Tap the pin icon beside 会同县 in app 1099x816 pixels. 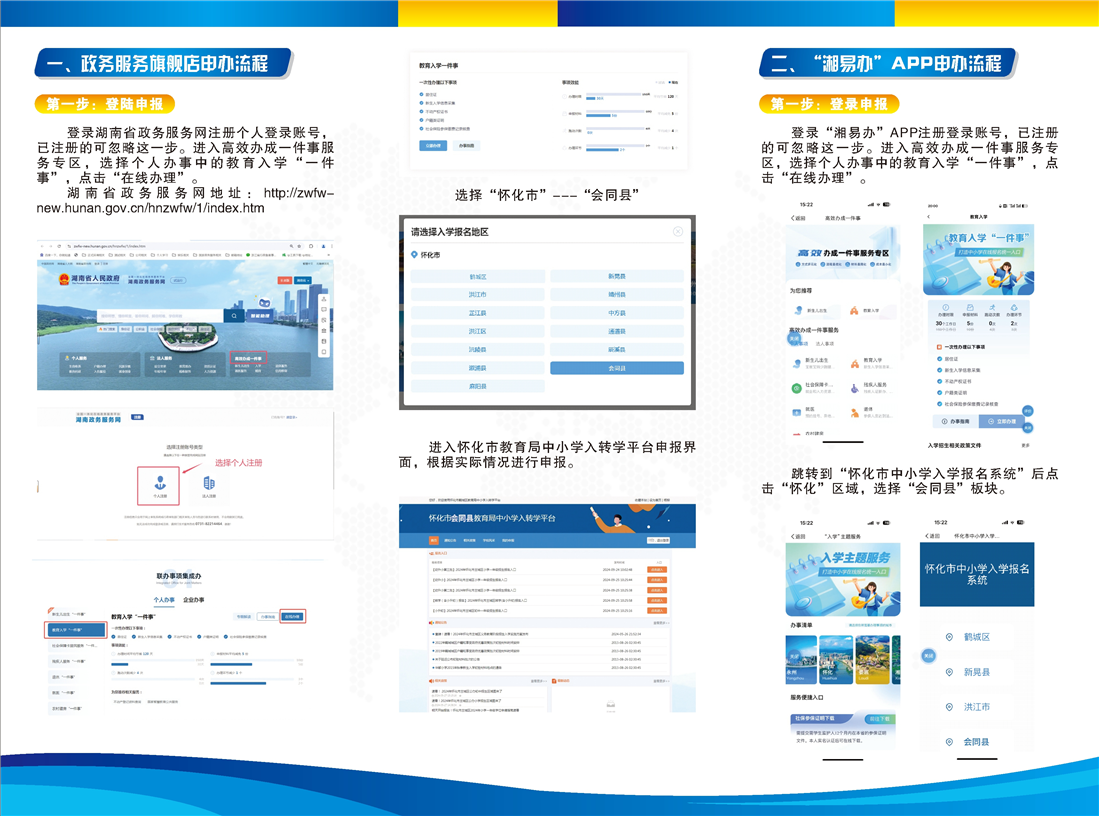[949, 742]
